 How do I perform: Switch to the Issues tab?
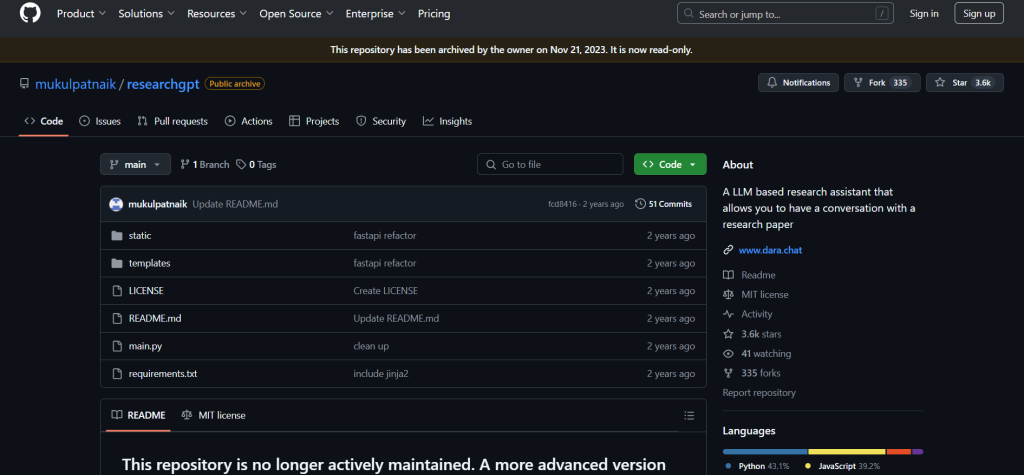[99, 121]
